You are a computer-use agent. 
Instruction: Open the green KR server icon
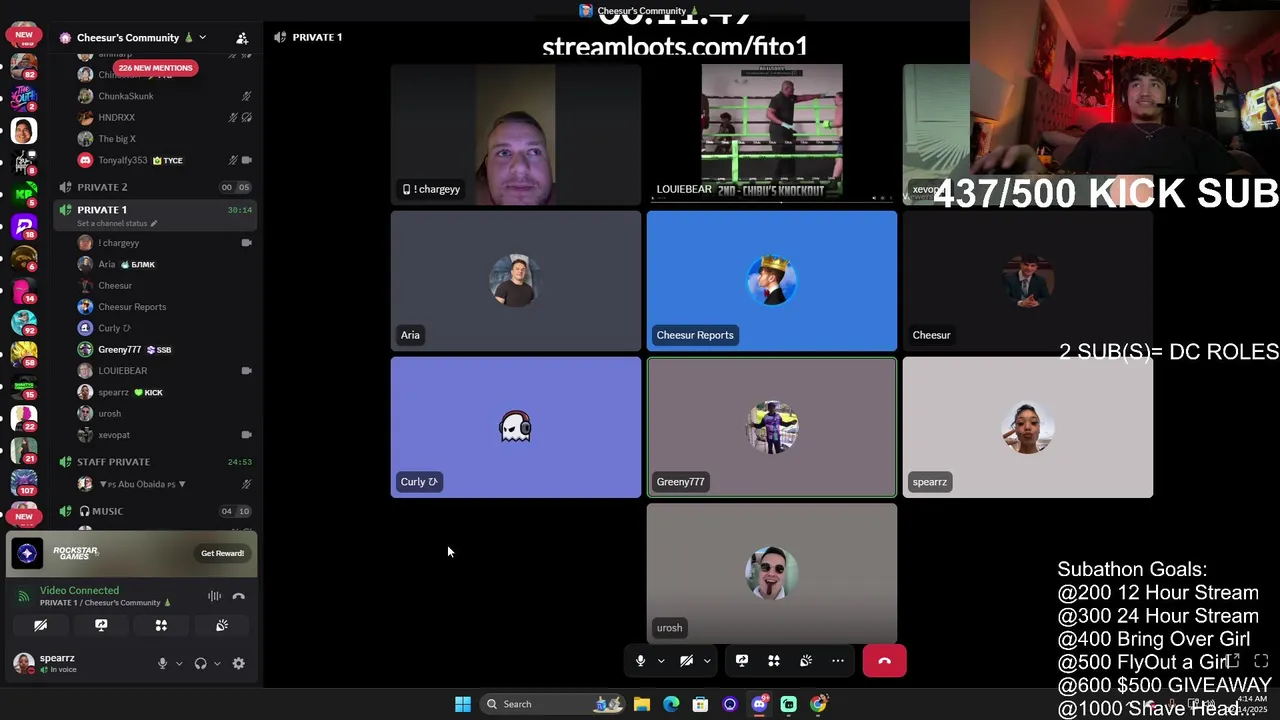click(24, 194)
